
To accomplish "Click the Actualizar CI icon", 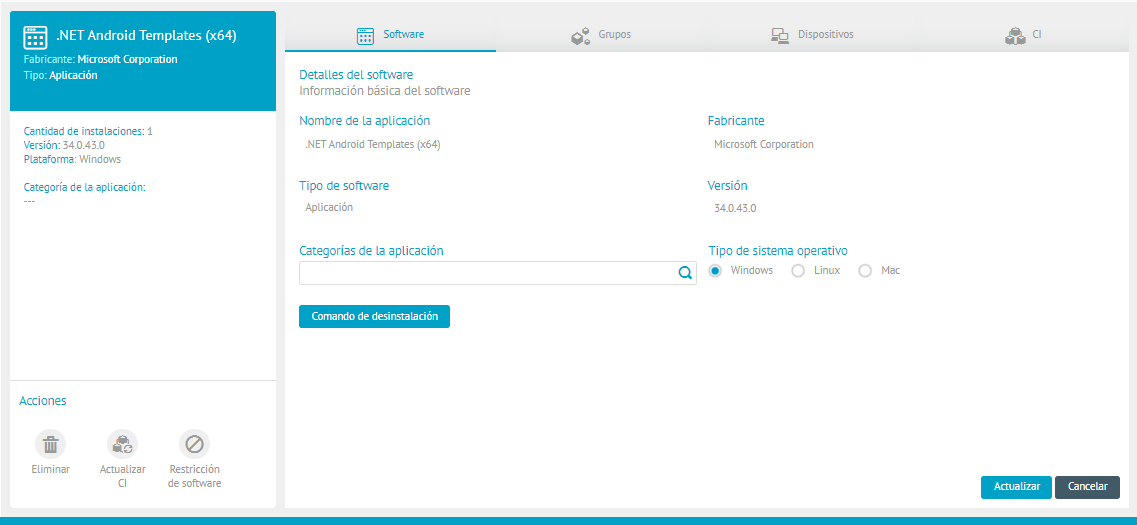I will (123, 445).
